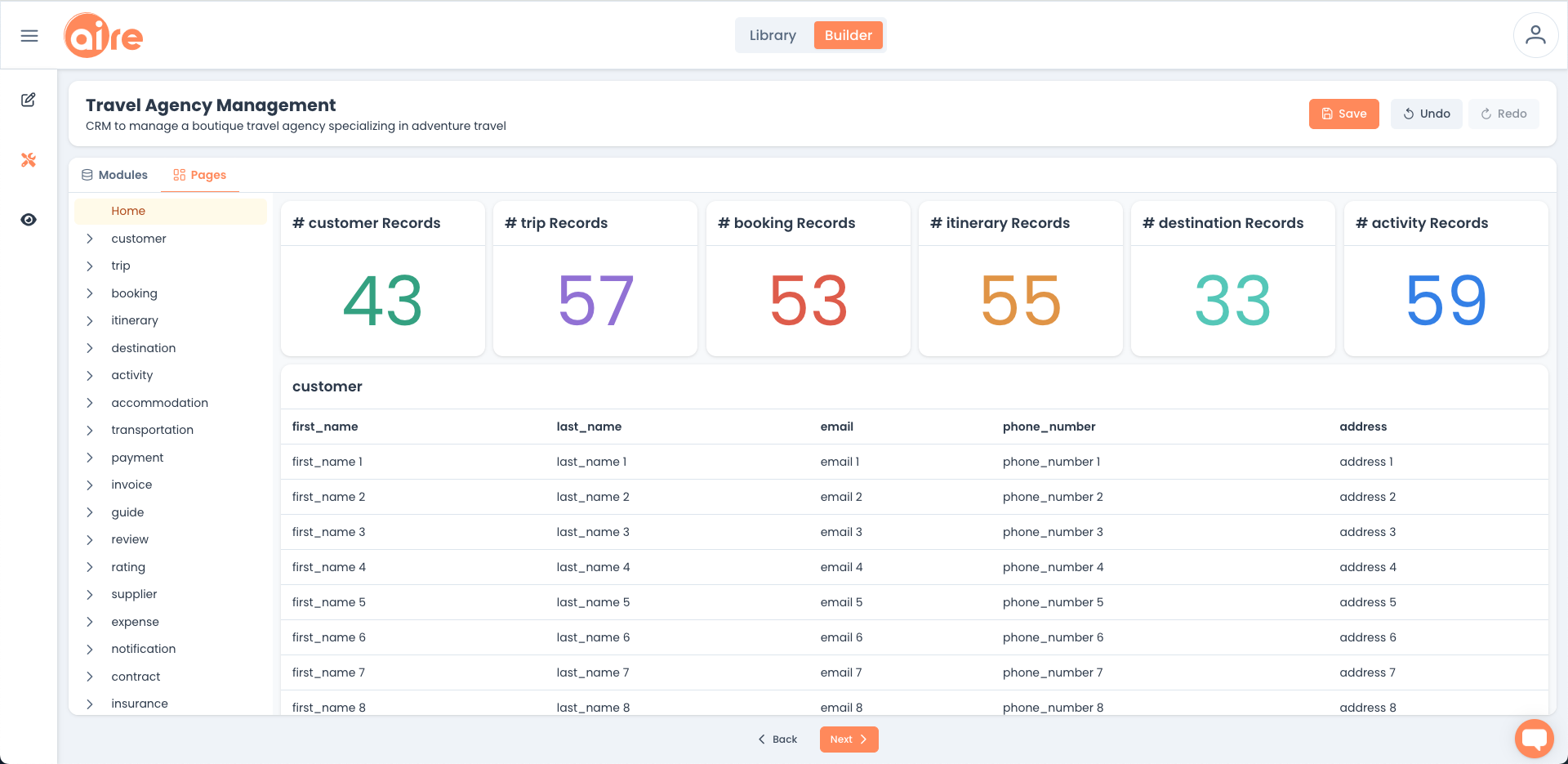The image size is (1568, 764).
Task: Expand the transportation page chevron
Action: 90,430
